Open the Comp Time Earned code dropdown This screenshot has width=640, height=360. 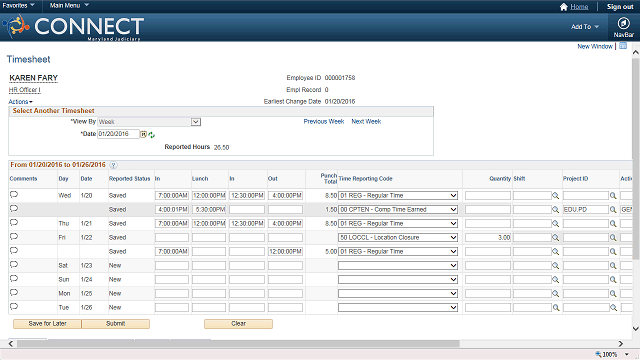[398, 209]
